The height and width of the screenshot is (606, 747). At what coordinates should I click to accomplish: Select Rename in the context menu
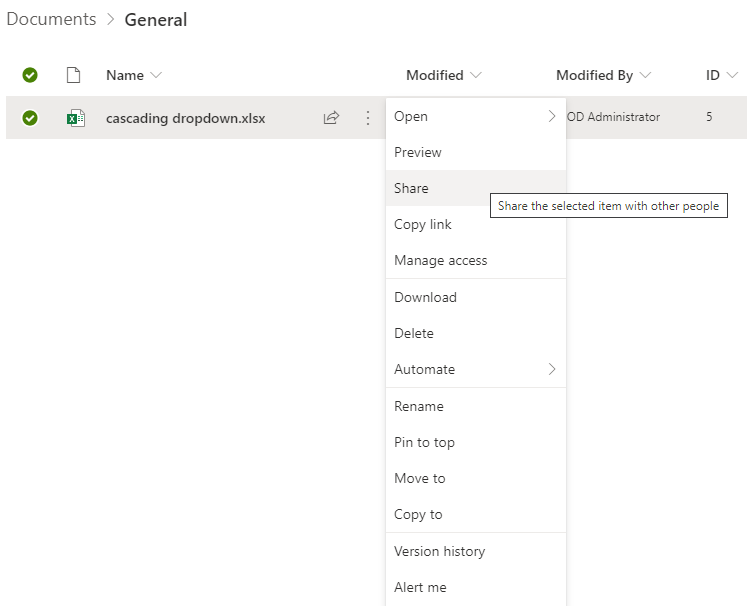point(476,406)
